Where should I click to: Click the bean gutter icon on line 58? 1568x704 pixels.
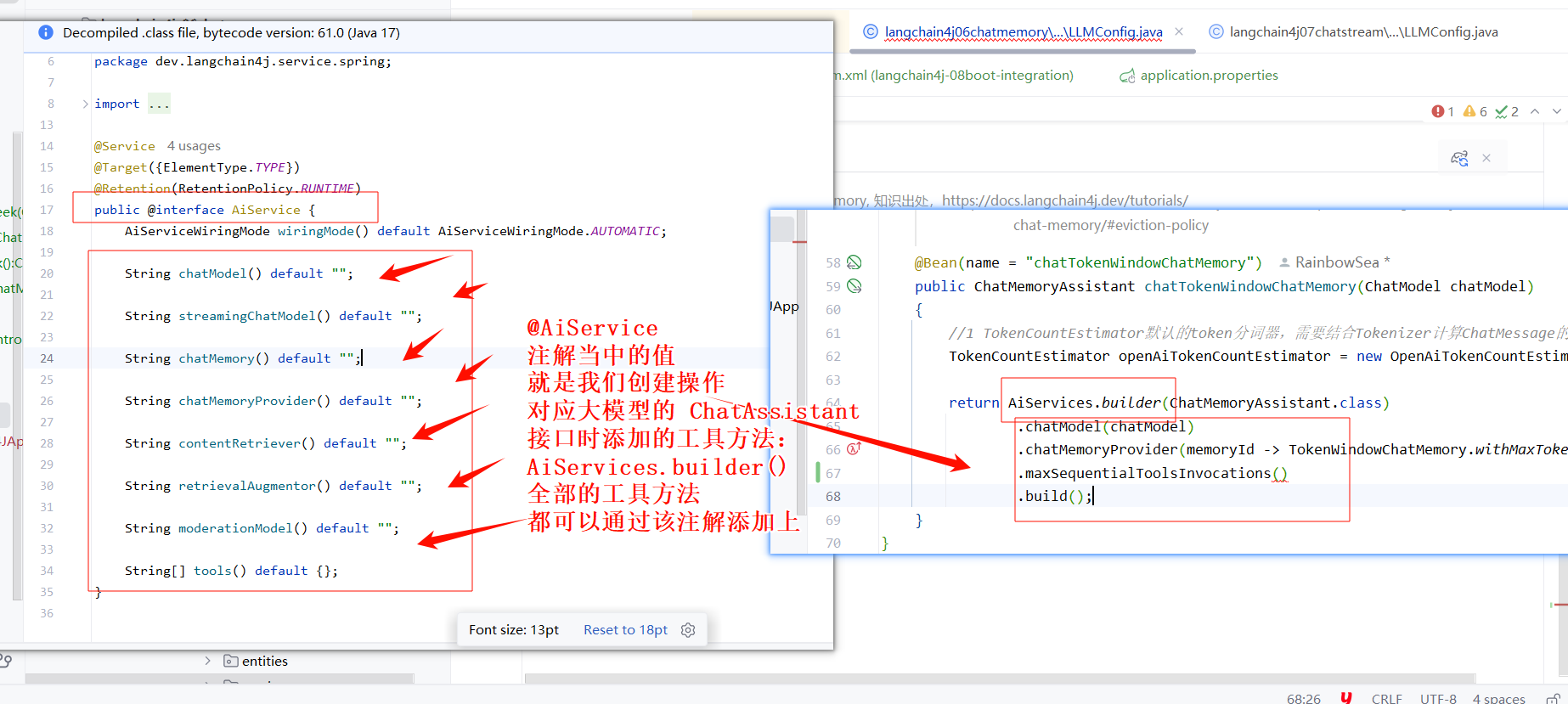click(x=855, y=262)
